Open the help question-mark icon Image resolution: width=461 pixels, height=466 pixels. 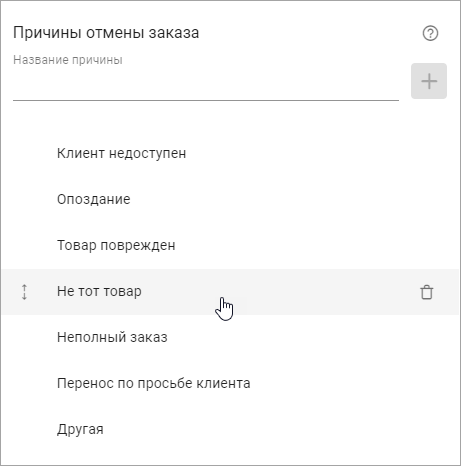pos(430,33)
